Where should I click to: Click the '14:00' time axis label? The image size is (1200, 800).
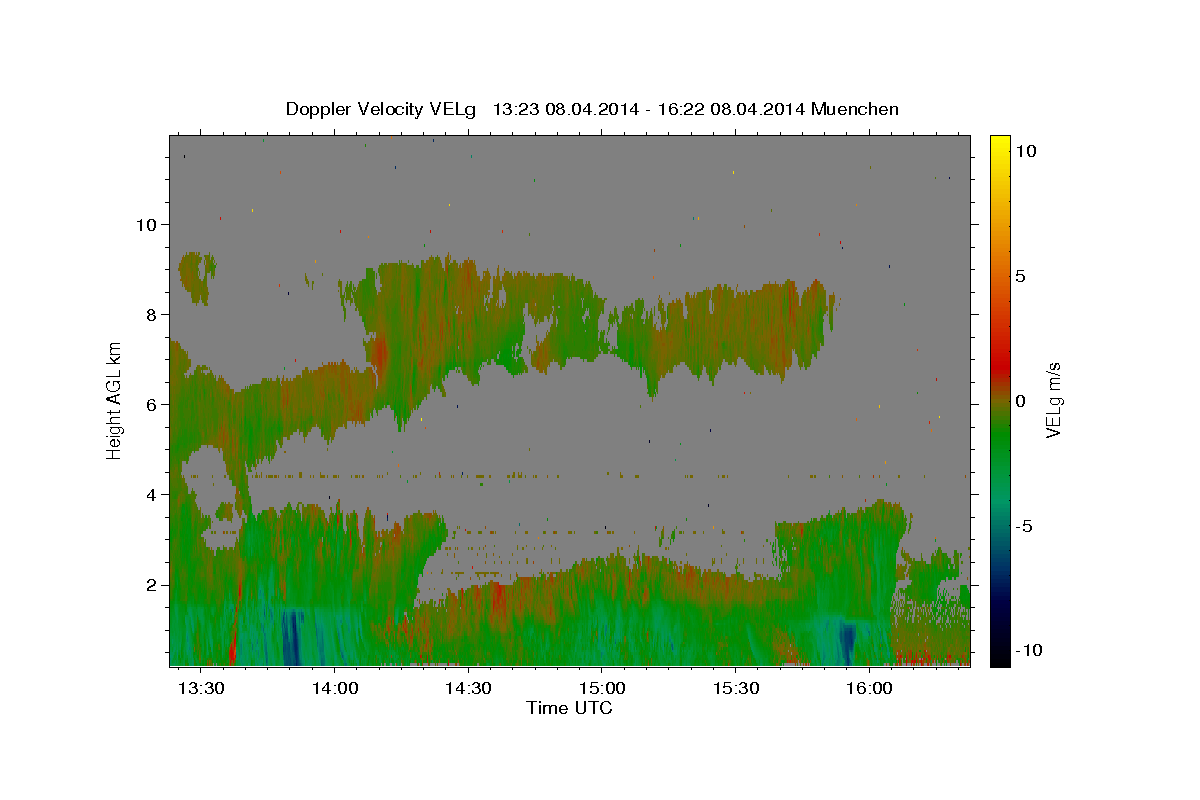(x=334, y=689)
